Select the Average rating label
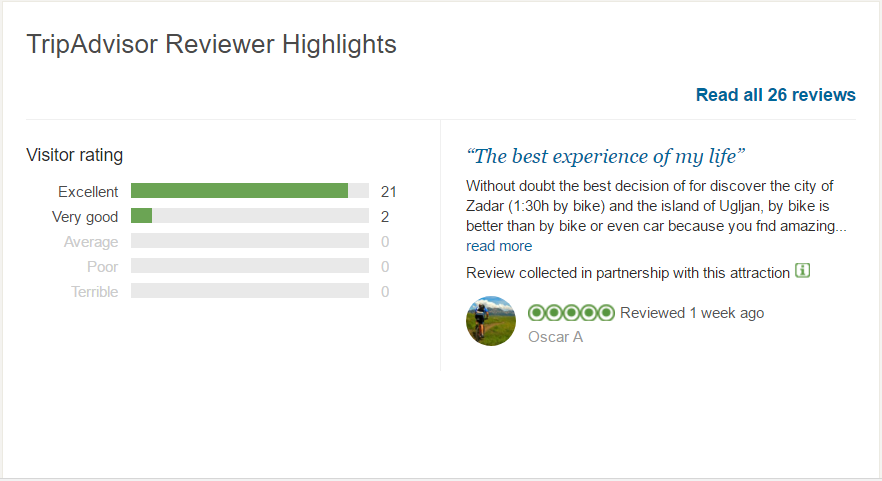 (x=91, y=242)
